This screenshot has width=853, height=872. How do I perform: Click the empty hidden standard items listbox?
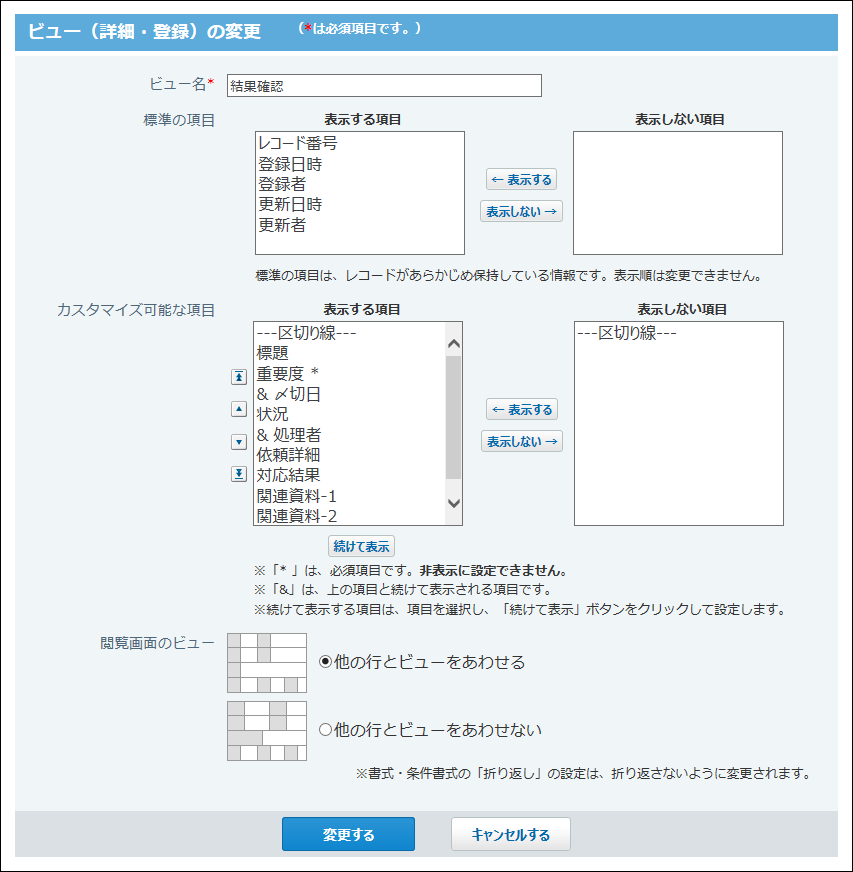[x=678, y=193]
